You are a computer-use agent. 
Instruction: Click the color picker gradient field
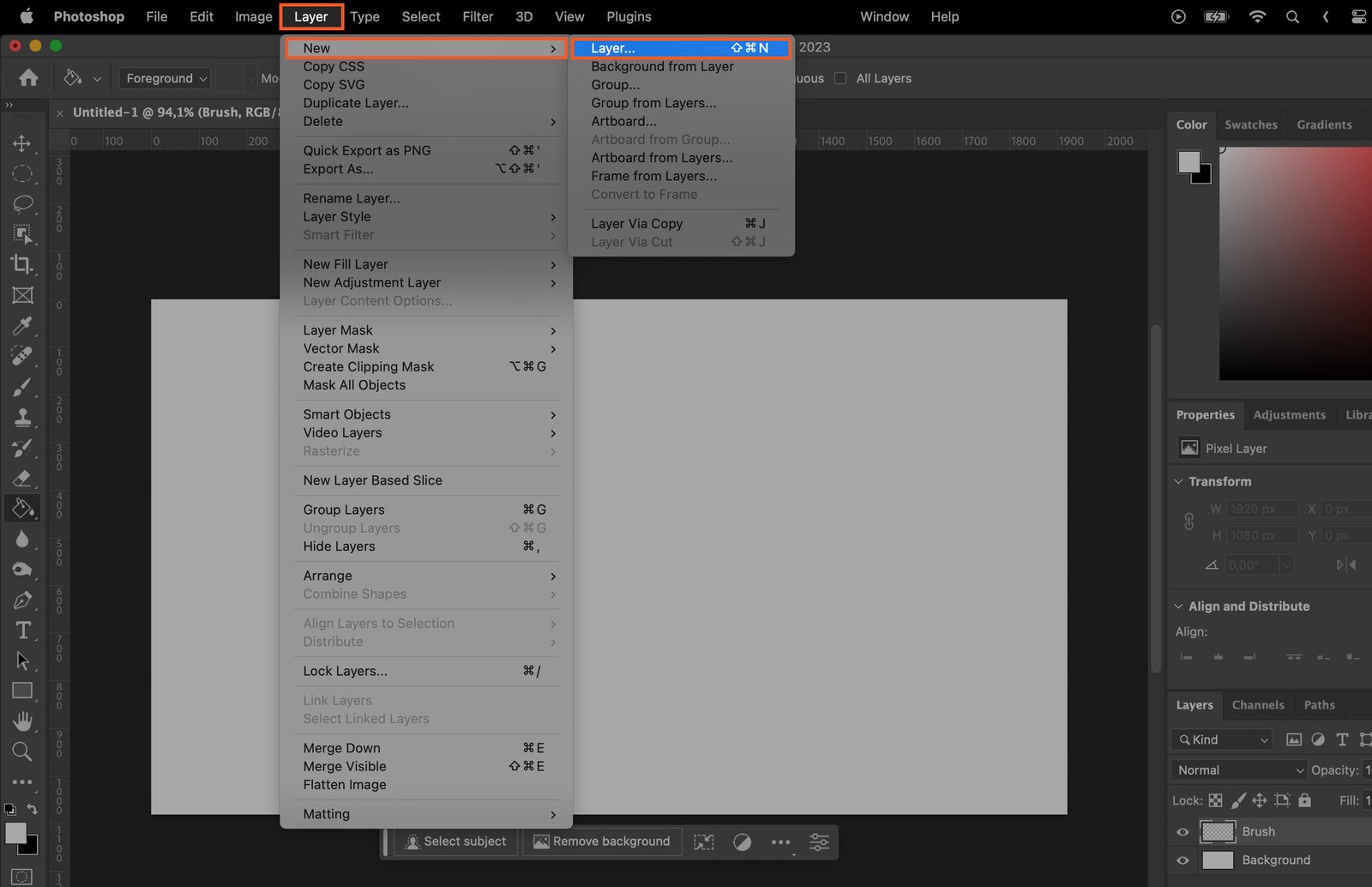pyautogui.click(x=1295, y=262)
